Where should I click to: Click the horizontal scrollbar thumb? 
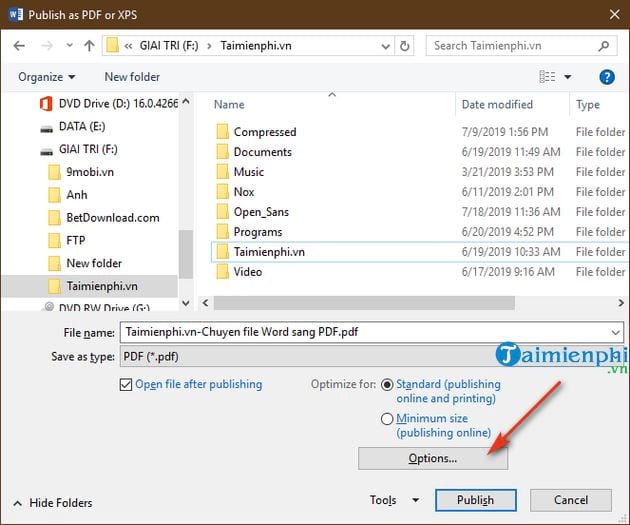pos(364,303)
